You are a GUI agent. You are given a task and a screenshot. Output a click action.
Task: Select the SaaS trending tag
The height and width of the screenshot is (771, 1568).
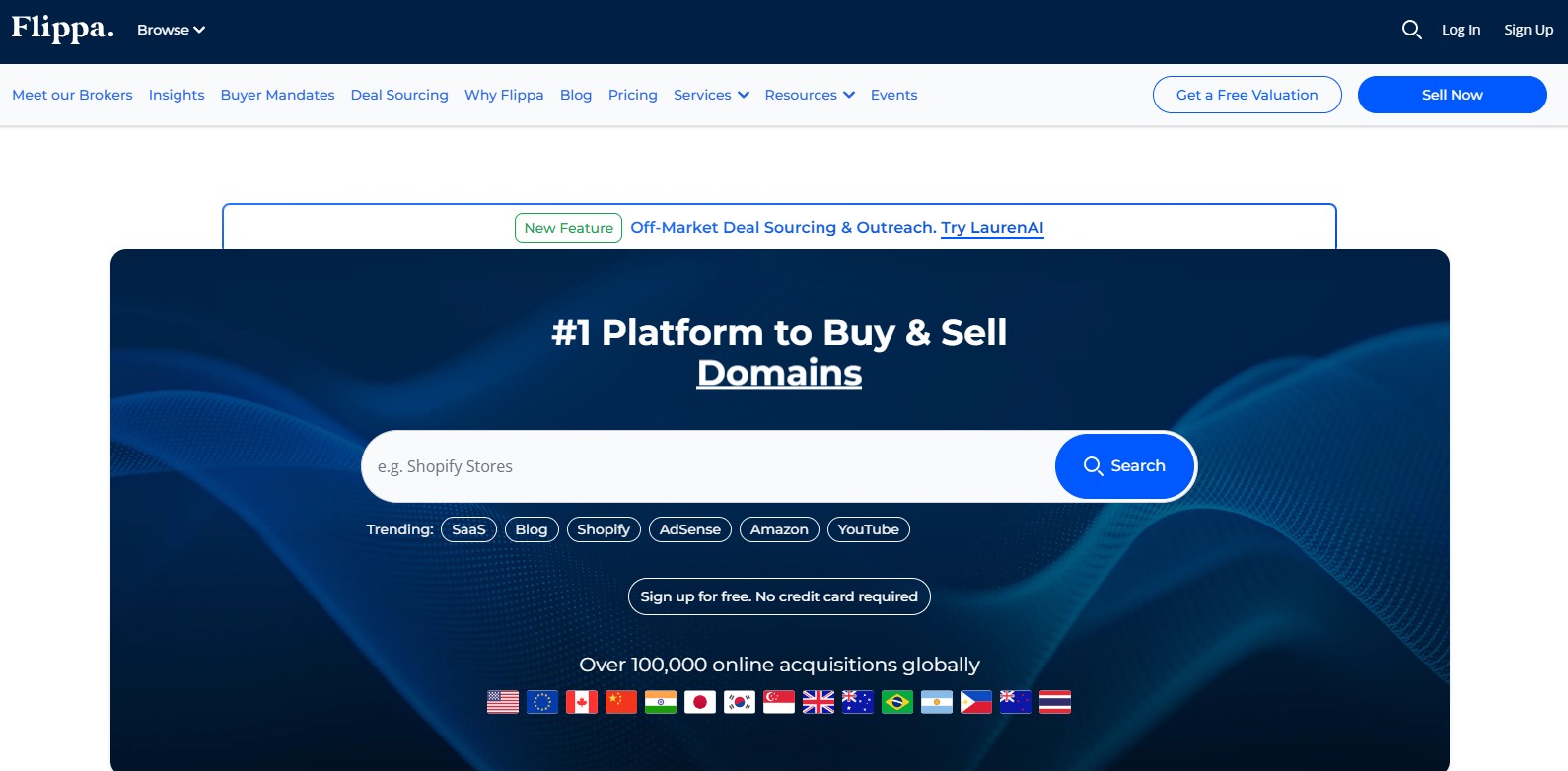coord(468,529)
